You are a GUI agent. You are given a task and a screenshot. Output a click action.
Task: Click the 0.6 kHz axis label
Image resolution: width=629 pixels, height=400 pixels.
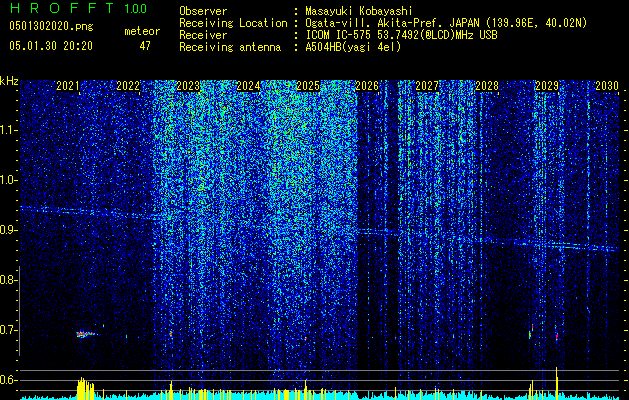[9, 380]
